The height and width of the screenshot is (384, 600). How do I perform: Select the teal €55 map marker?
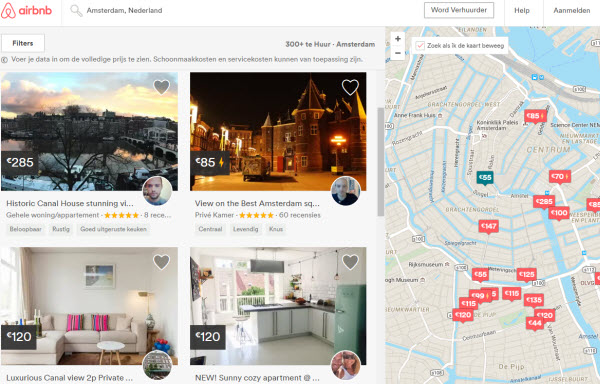(x=485, y=178)
